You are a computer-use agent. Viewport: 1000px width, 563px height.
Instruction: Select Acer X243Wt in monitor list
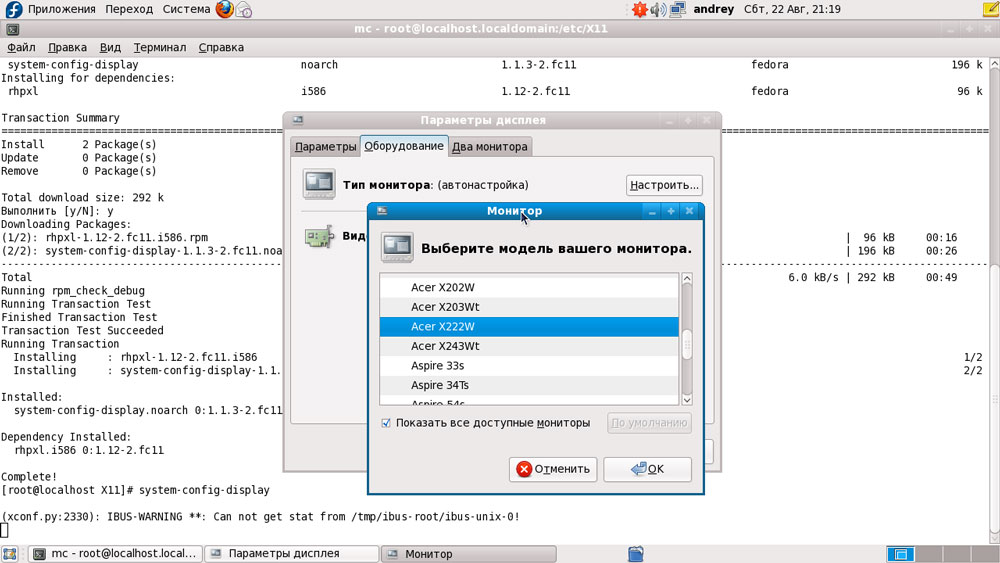(445, 346)
